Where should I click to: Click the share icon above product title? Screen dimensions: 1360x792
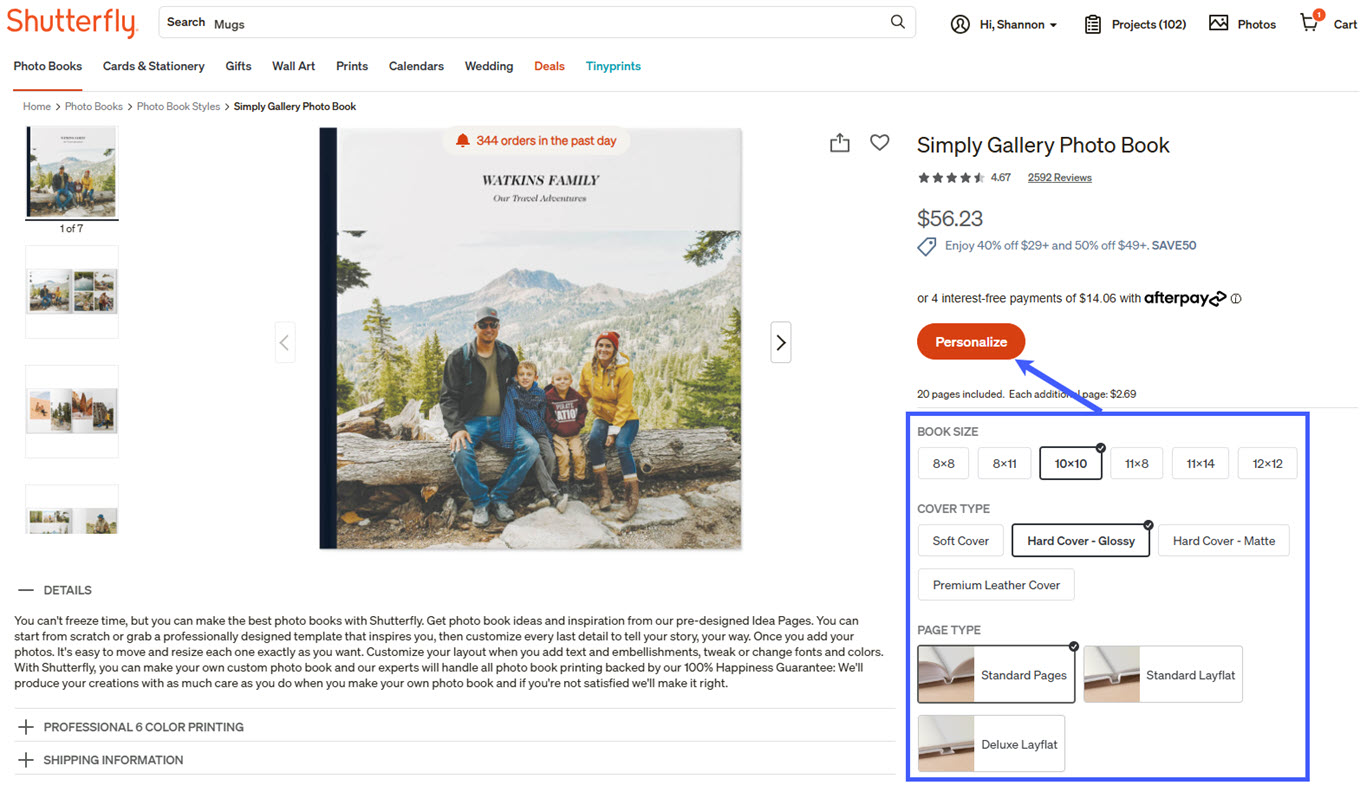839,143
